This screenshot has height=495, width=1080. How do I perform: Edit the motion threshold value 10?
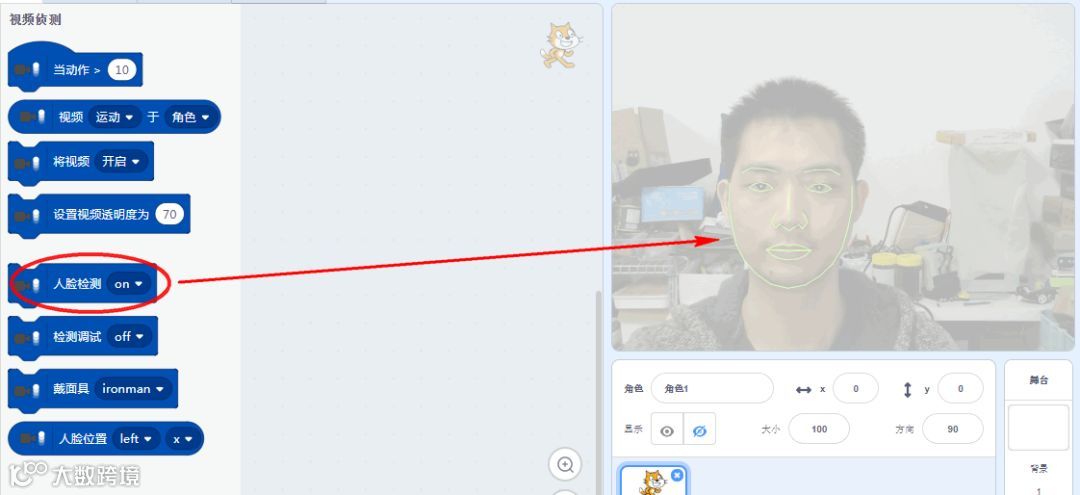122,70
